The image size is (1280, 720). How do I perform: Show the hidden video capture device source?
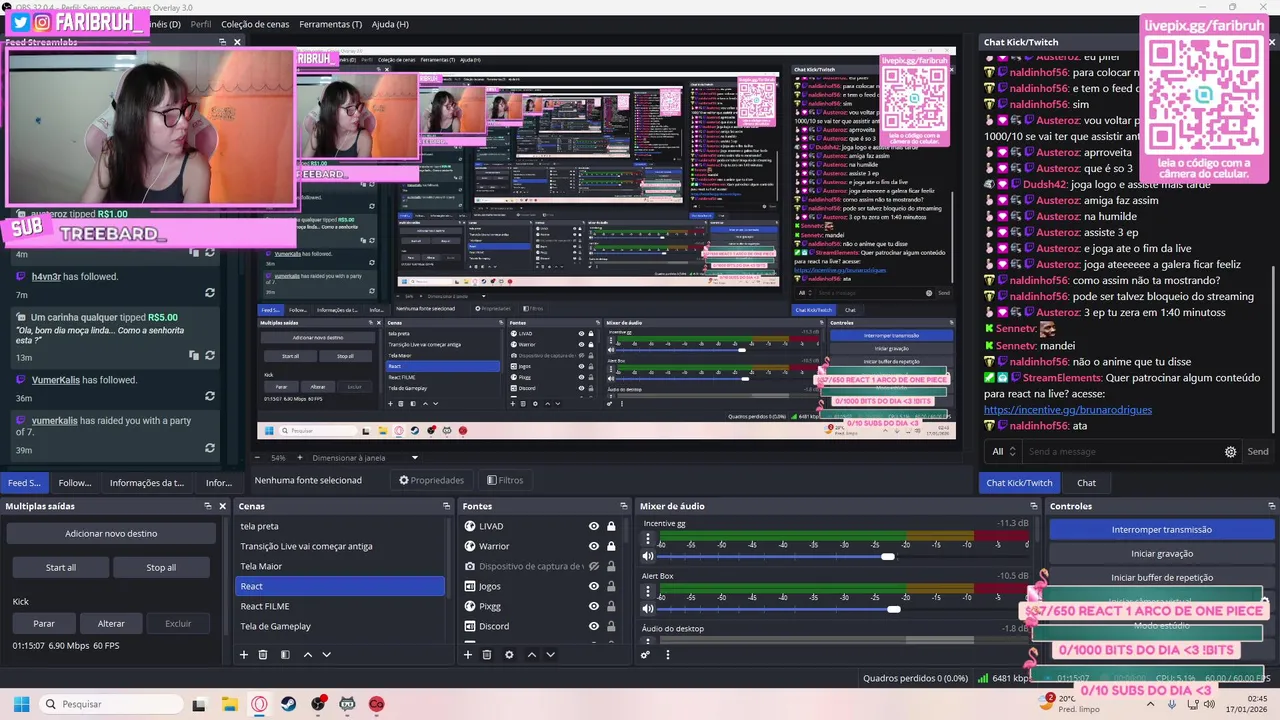594,566
